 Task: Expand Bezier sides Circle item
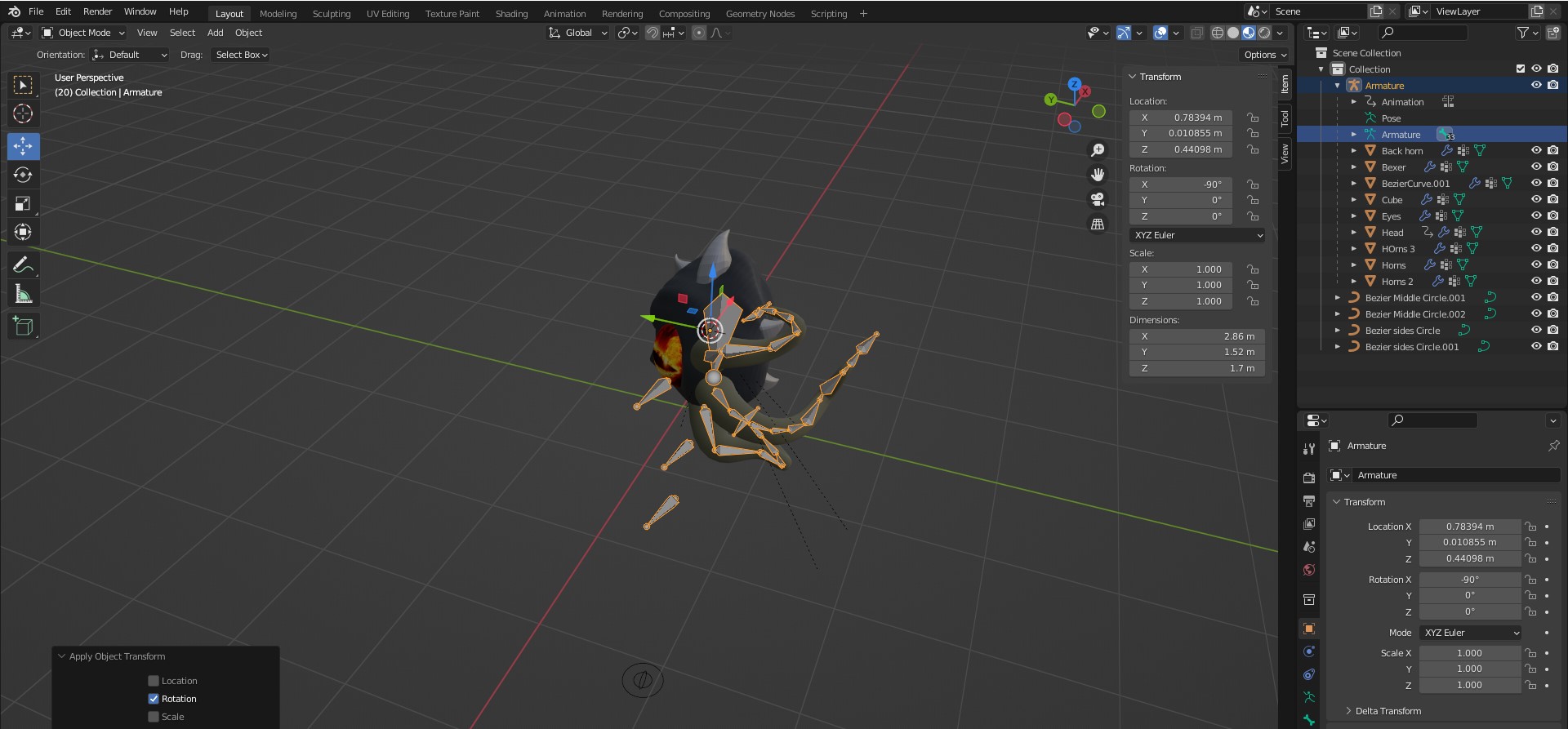(x=1337, y=331)
